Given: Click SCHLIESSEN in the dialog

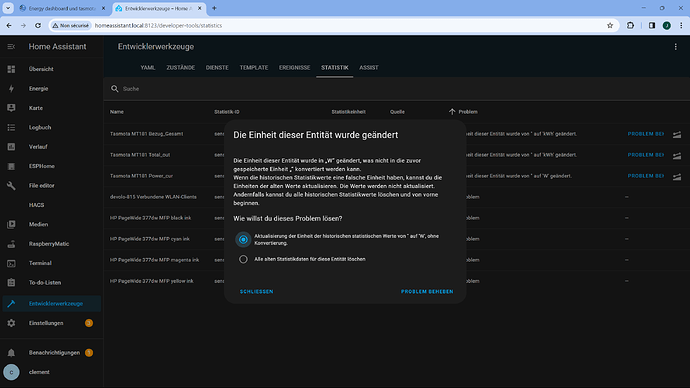Looking at the screenshot, I should pyautogui.click(x=257, y=292).
